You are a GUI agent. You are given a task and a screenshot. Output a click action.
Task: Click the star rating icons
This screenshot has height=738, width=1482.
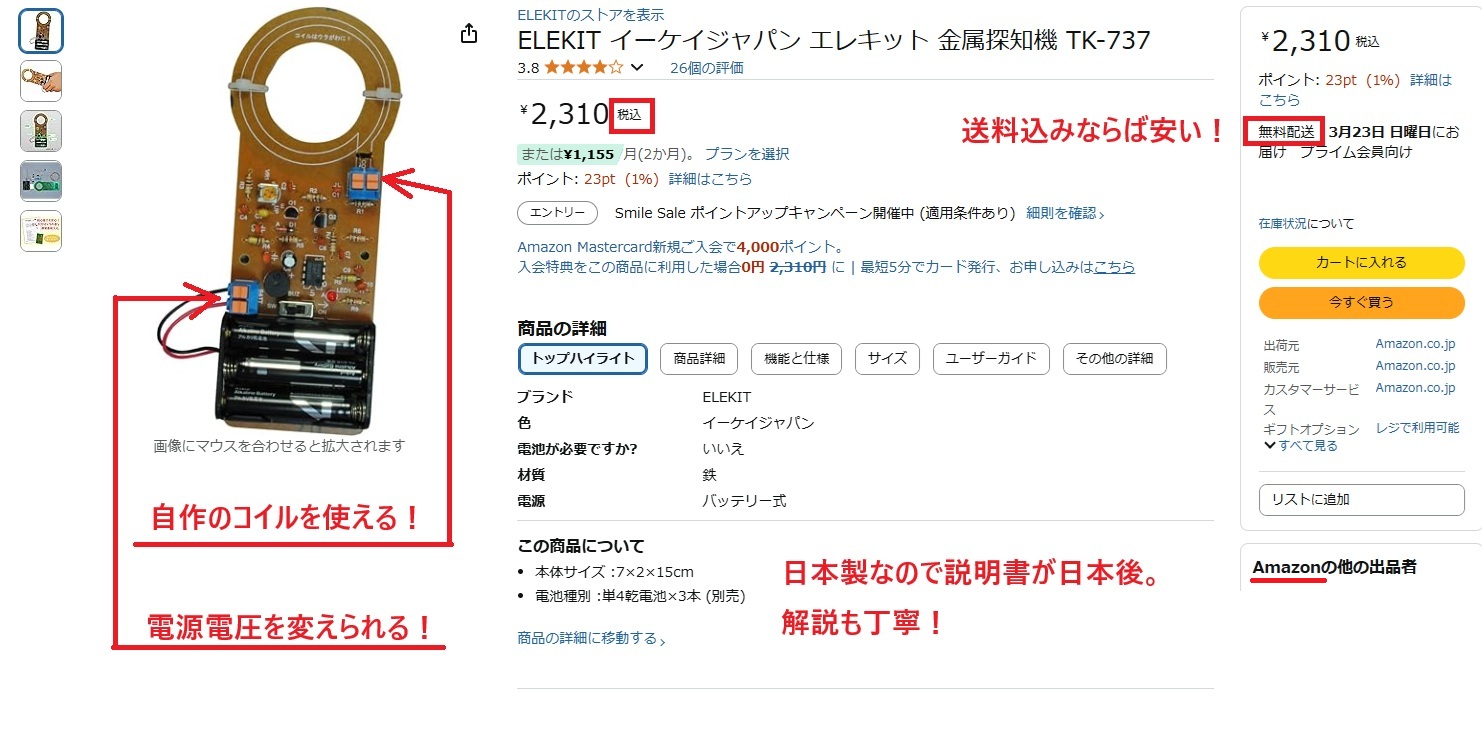[584, 68]
